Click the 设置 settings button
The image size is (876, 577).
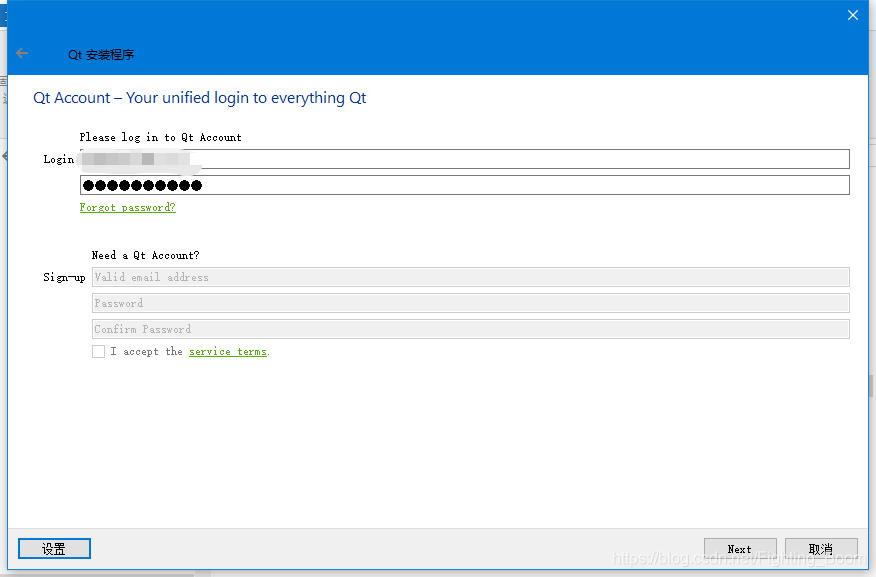[54, 549]
